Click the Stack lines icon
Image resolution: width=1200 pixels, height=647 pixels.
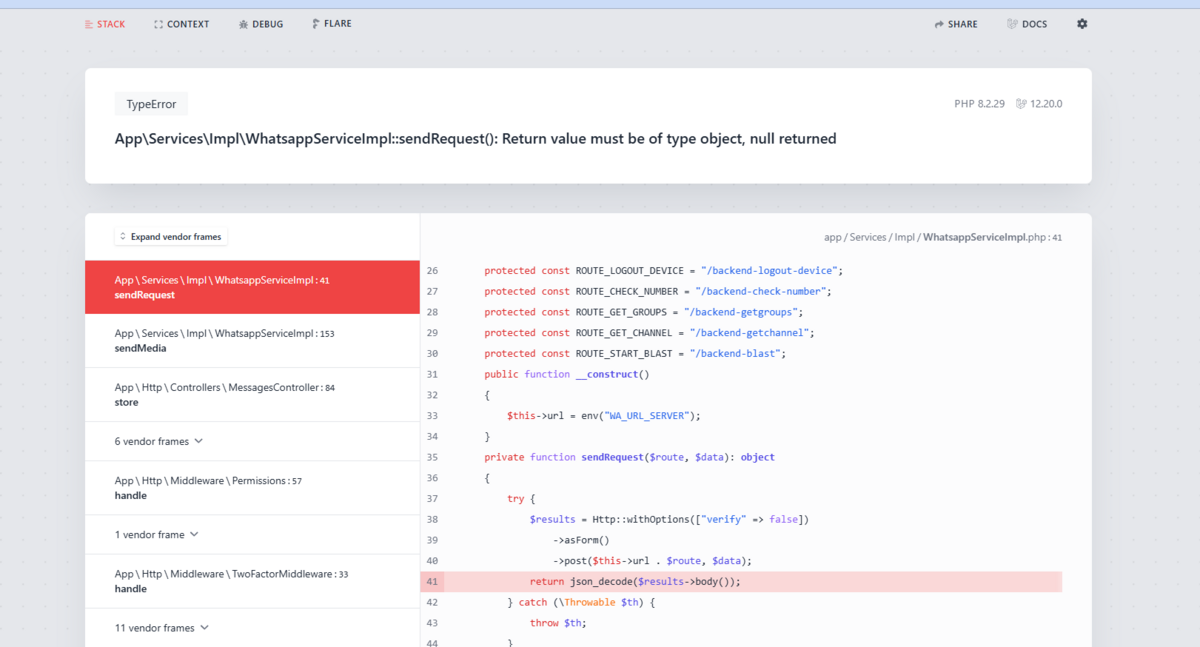pyautogui.click(x=89, y=24)
